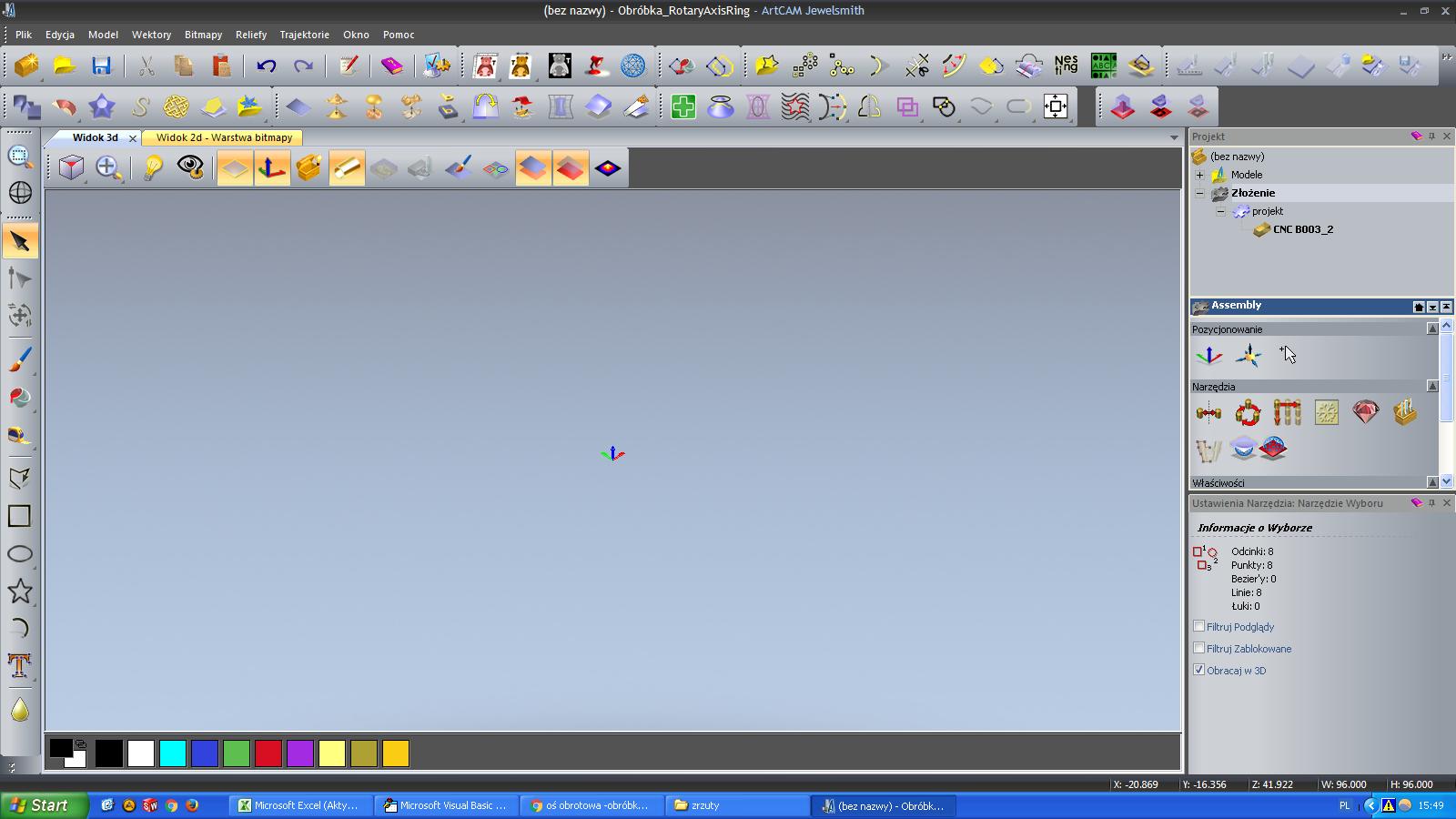Screen dimensions: 1456x819
Task: Expand the Właściwości section
Action: click(x=1432, y=482)
